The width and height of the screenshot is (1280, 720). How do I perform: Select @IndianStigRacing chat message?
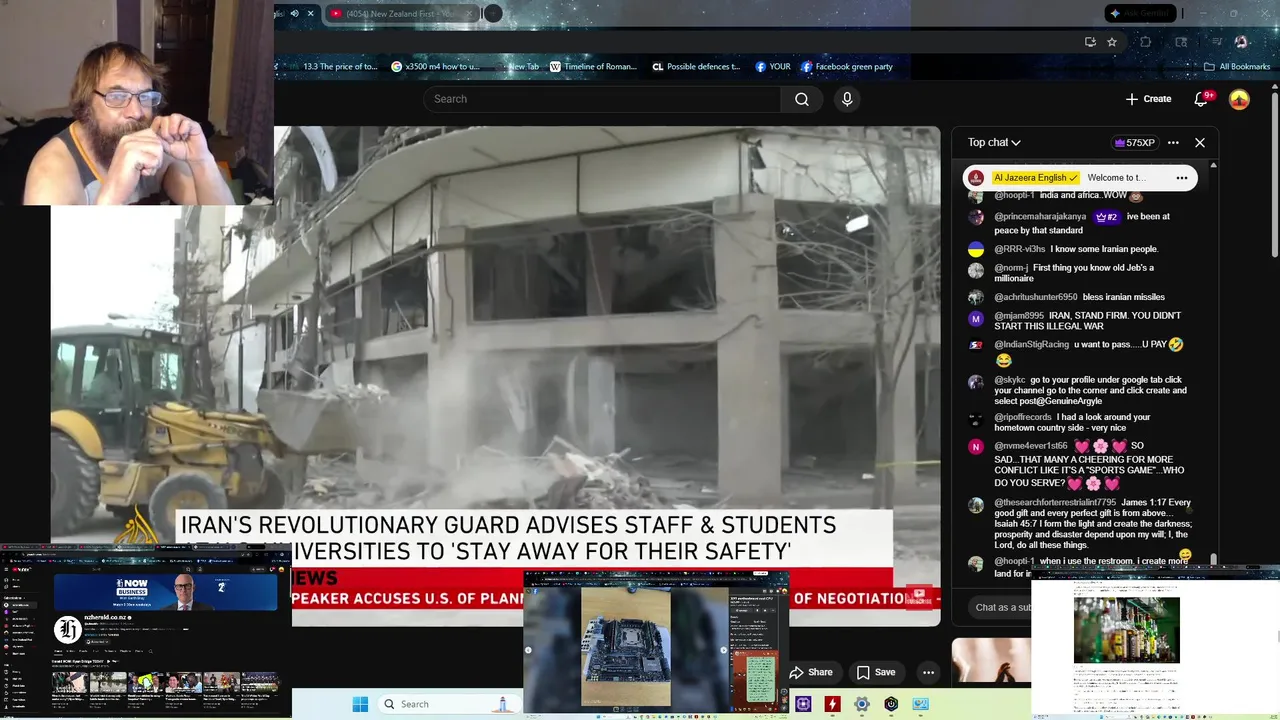(x=1080, y=351)
